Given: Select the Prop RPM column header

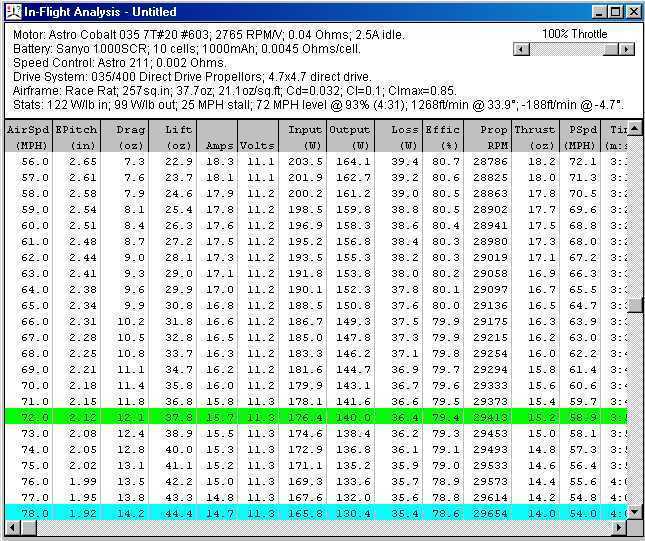Looking at the screenshot, I should [x=487, y=136].
